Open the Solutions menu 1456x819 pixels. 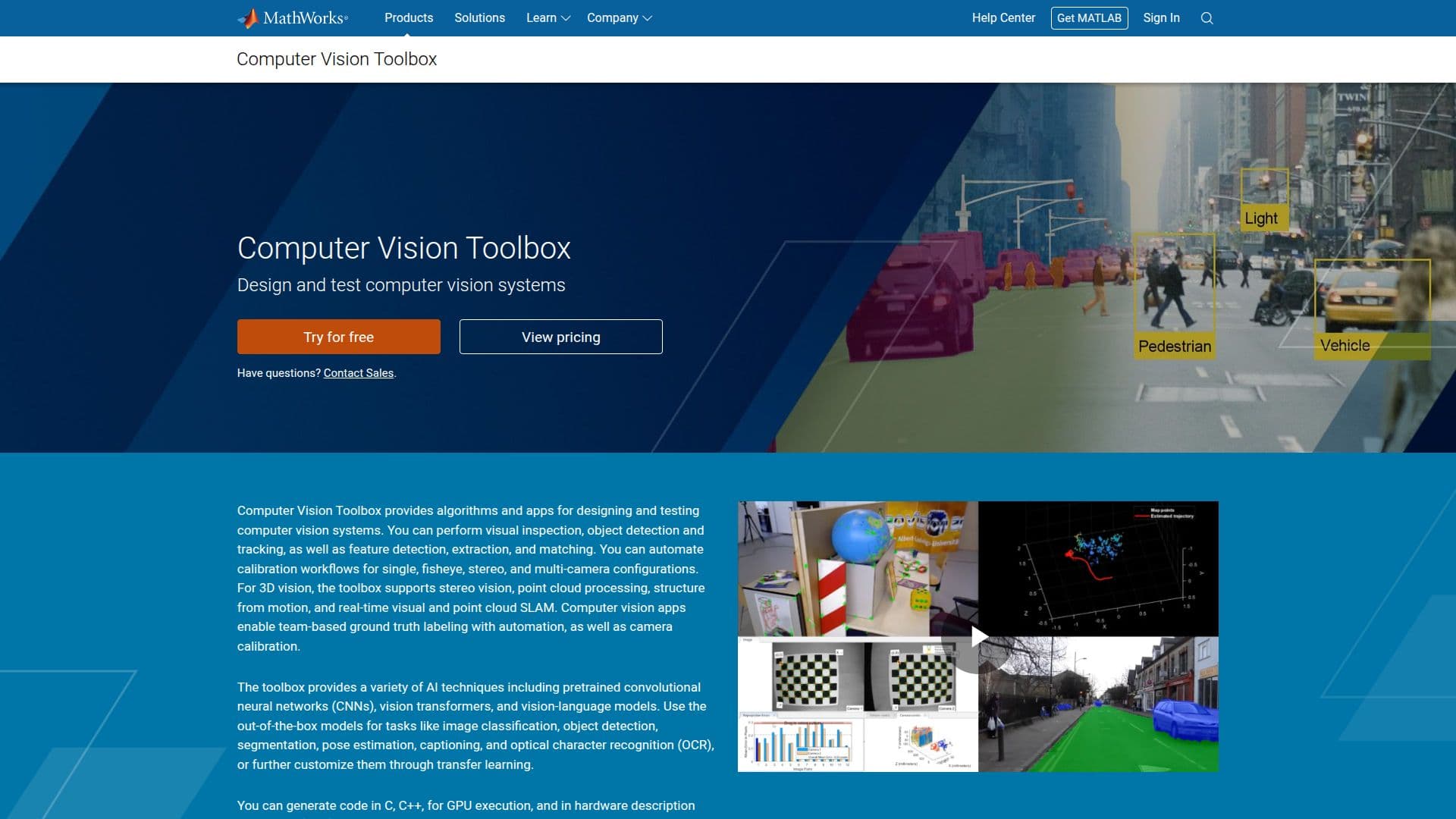coord(479,18)
